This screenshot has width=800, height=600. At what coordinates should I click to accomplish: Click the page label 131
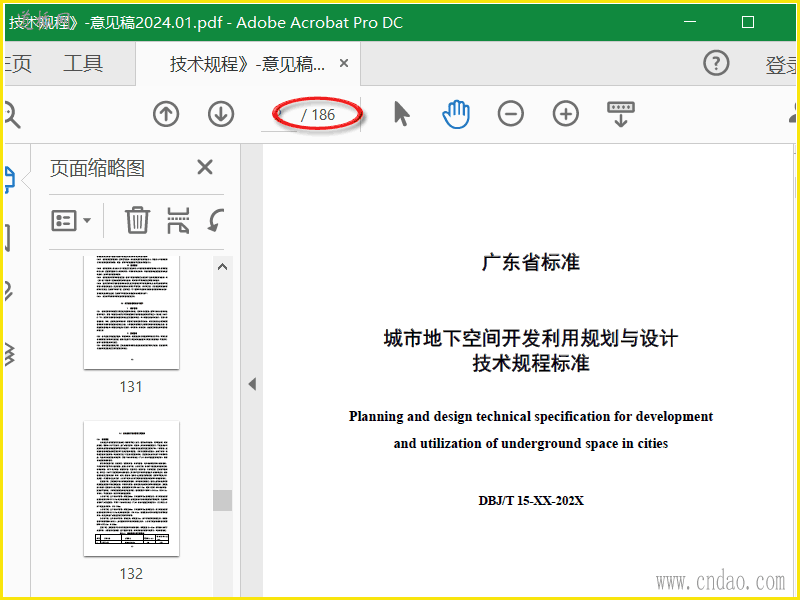pyautogui.click(x=131, y=387)
